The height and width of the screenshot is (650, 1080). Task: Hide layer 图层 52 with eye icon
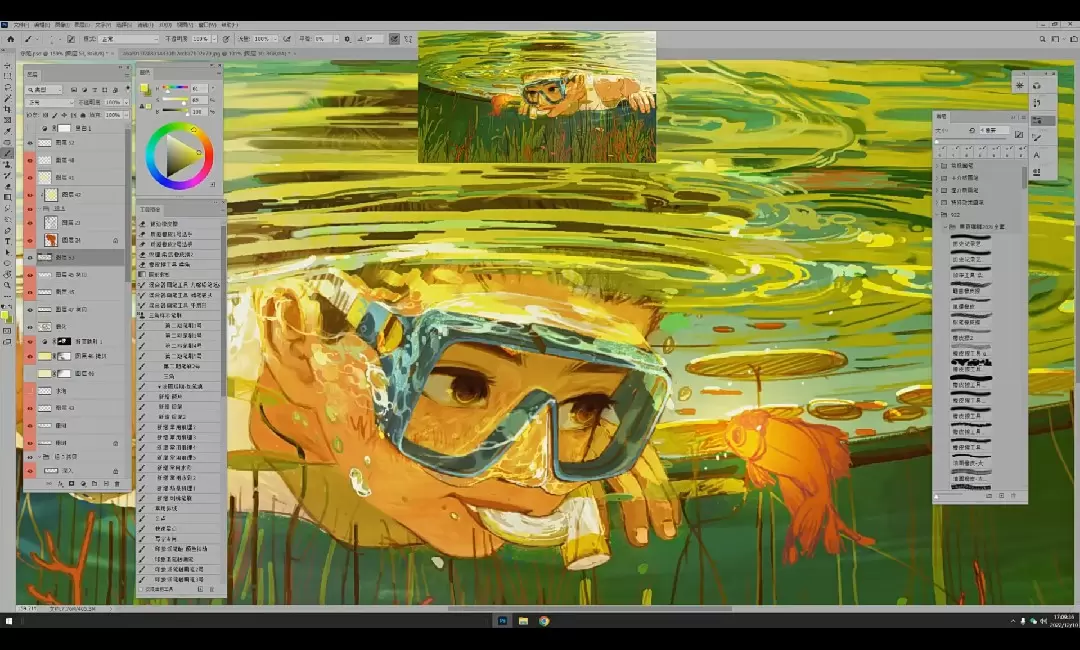tap(30, 143)
